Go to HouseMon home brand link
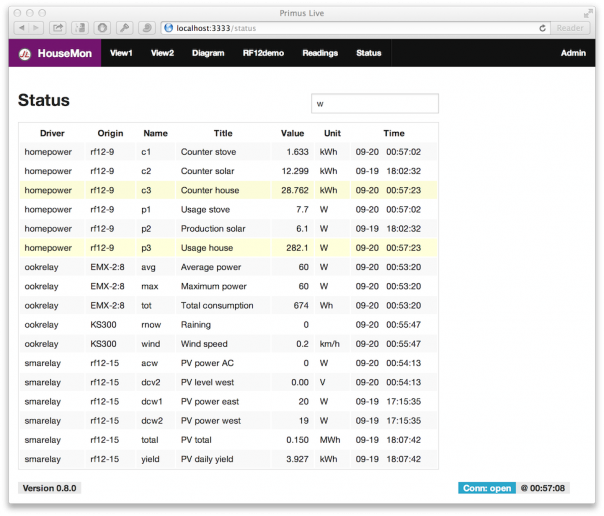Viewport: 604px width, 516px height. 55,53
